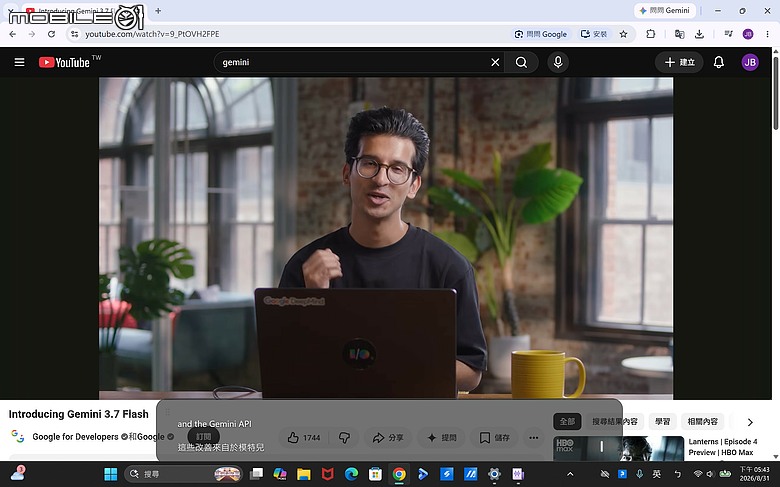
Task: Save the video with the 儲存 button
Action: (494, 438)
